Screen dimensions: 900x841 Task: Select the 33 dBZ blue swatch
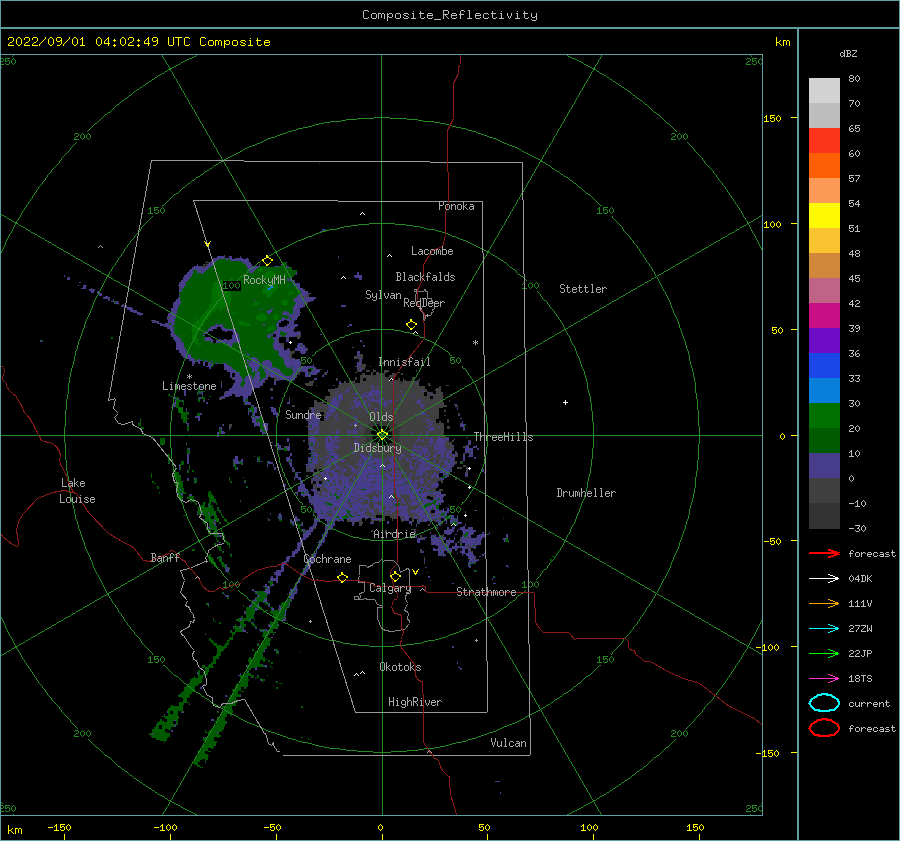pos(824,390)
